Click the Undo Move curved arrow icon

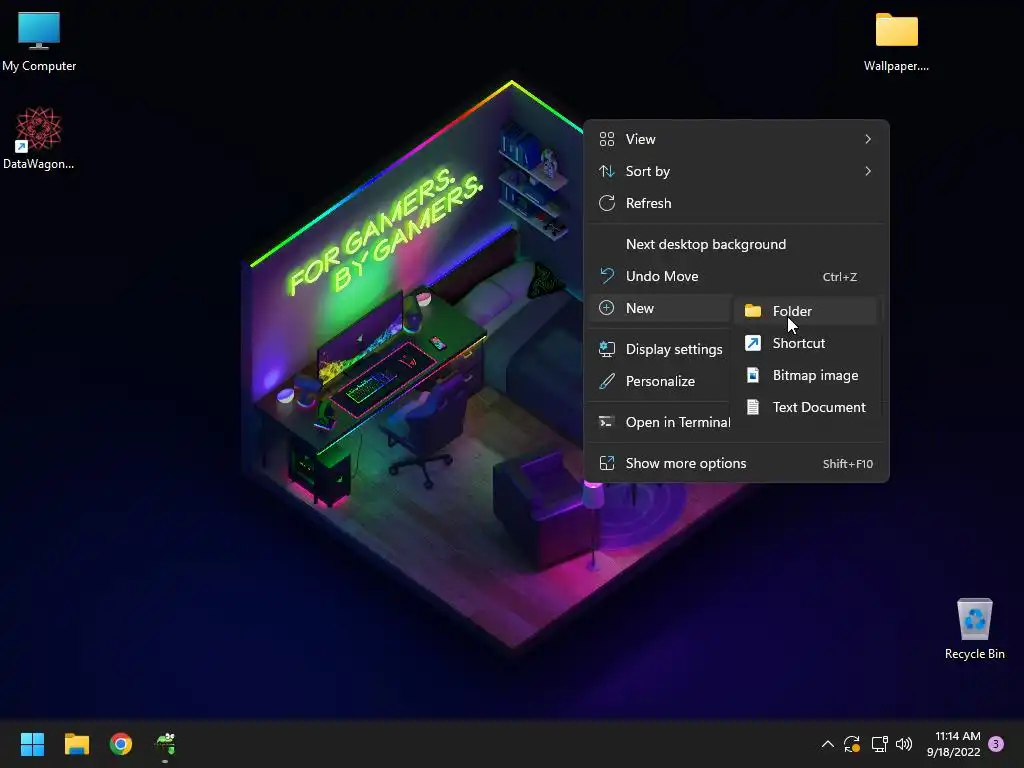pos(607,276)
